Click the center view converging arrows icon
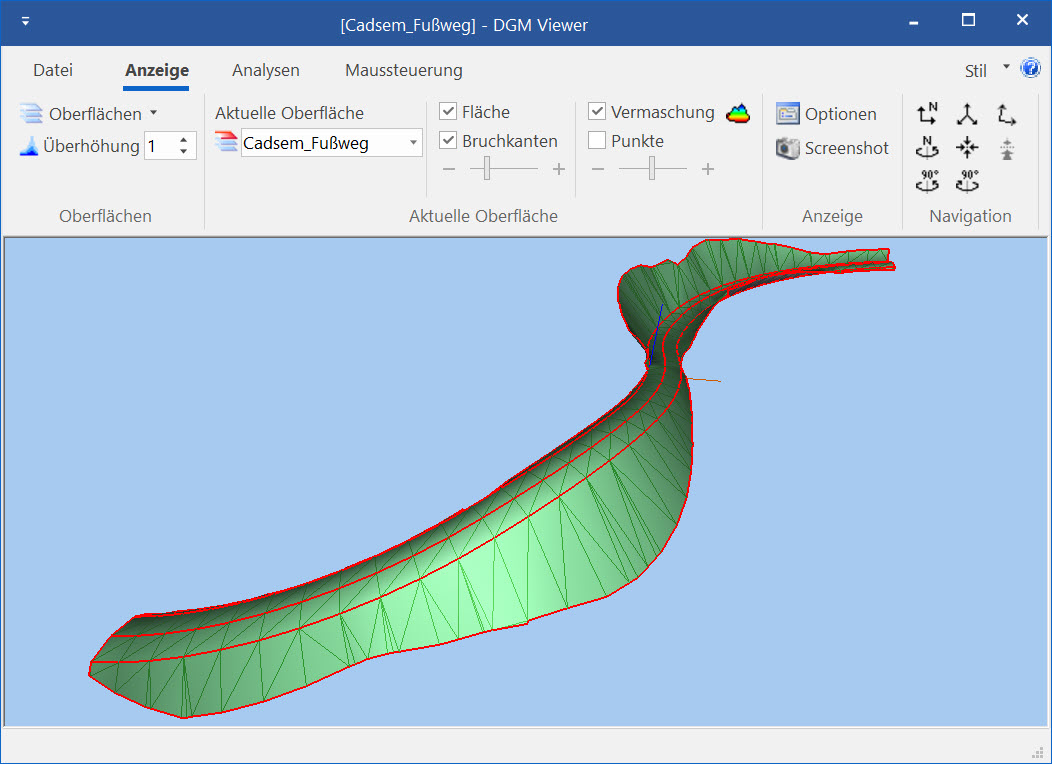Viewport: 1052px width, 764px height. (x=967, y=148)
